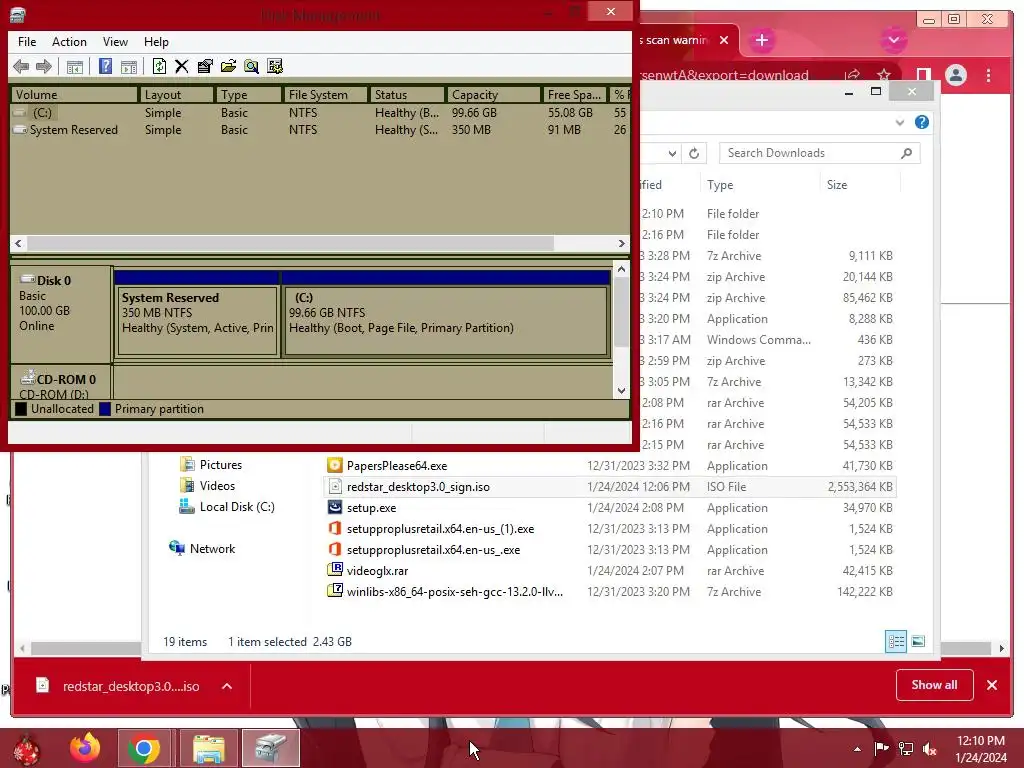Toggle the Show/Hide Action Pane toolbar icon
Viewport: 1024px width, 768px height.
pos(129,66)
